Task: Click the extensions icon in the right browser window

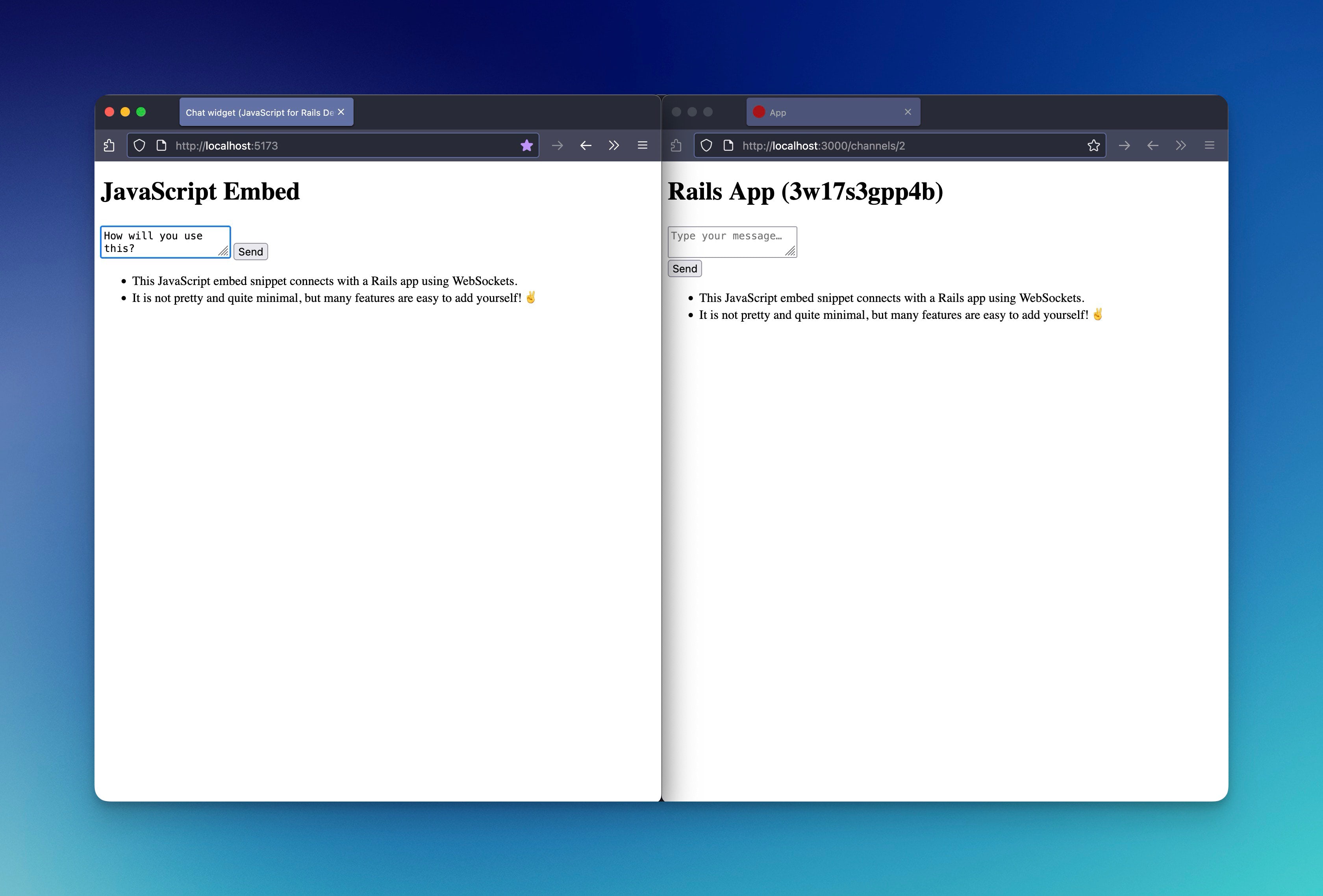Action: 676,146
